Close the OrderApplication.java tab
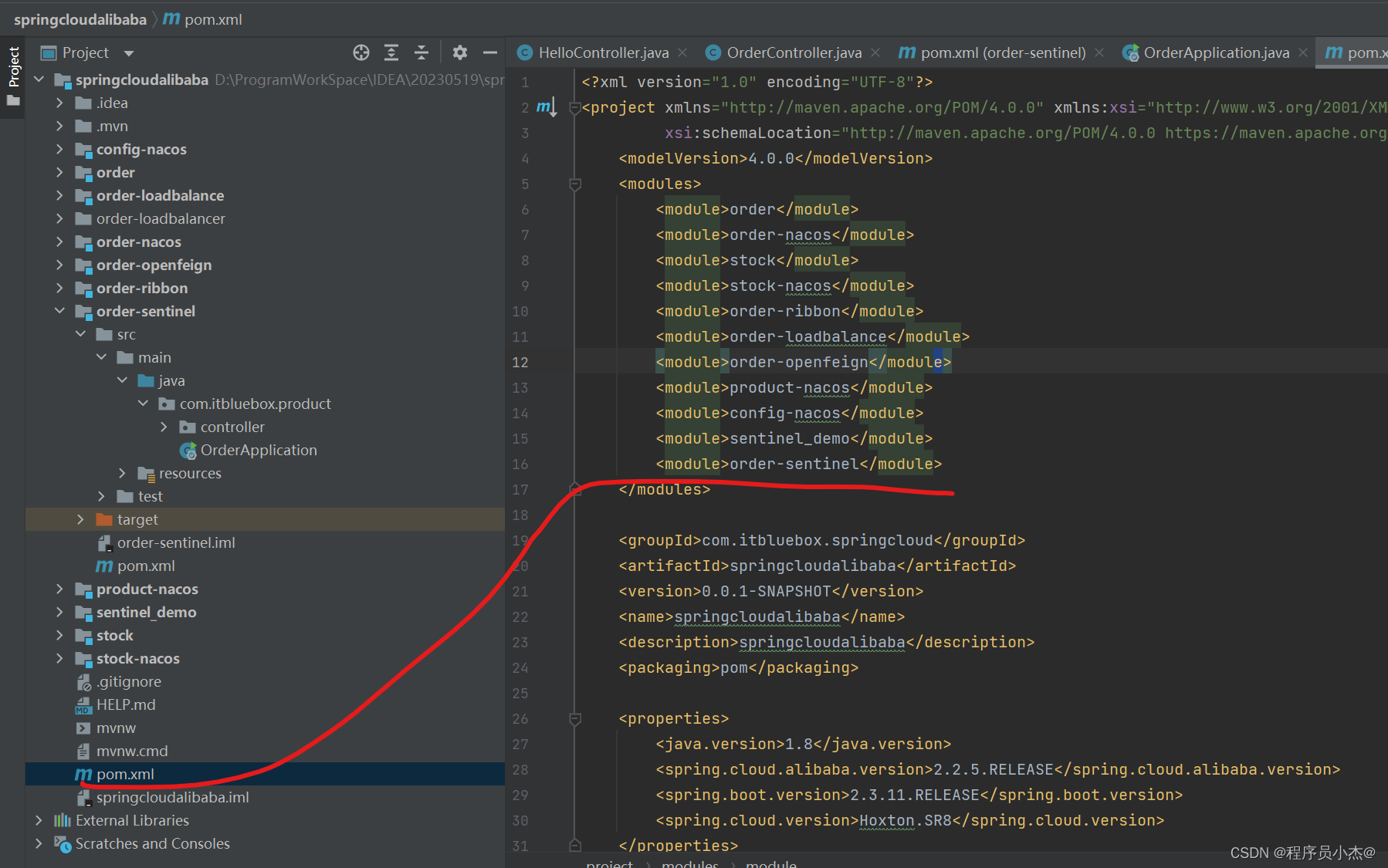Viewport: 1388px width, 868px height. (1303, 52)
